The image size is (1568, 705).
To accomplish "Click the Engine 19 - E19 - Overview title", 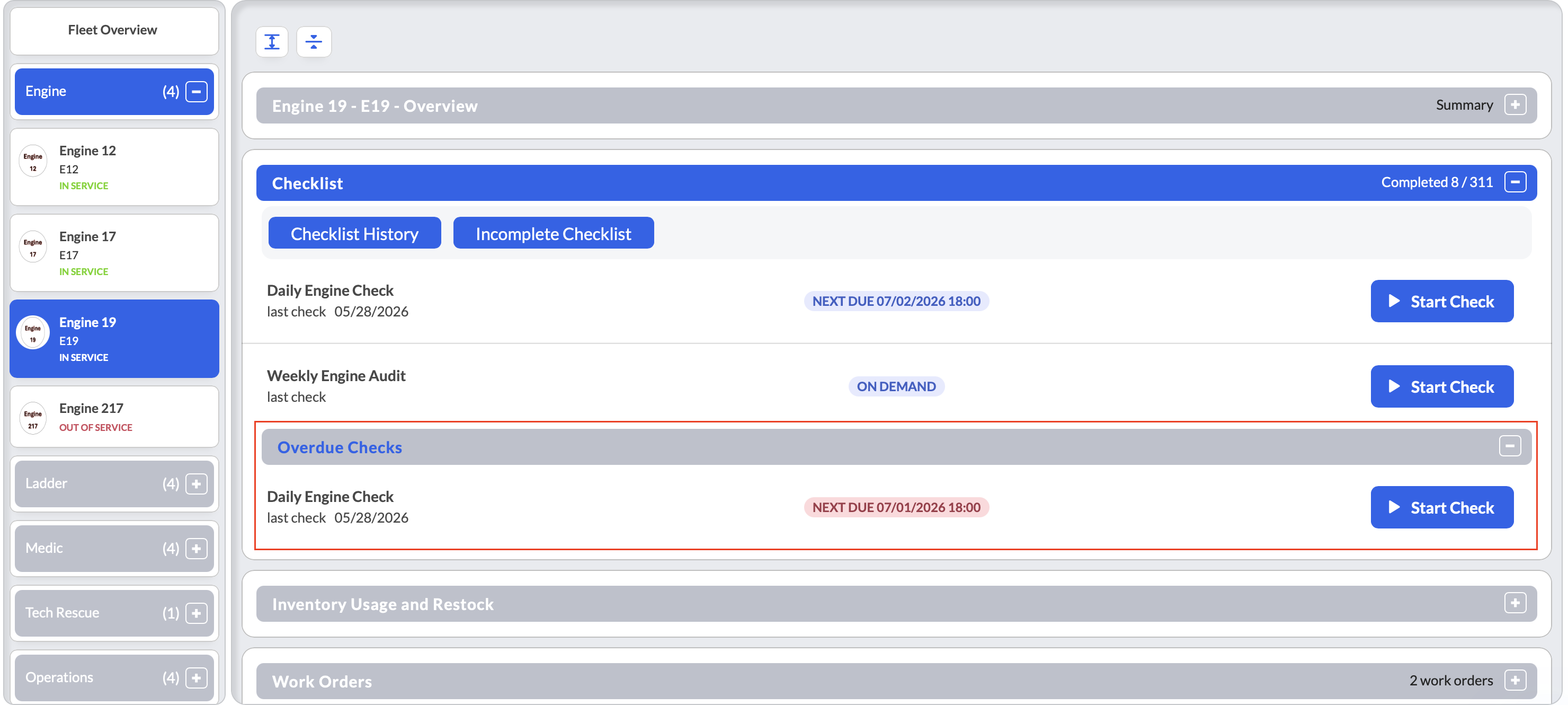I will click(375, 106).
